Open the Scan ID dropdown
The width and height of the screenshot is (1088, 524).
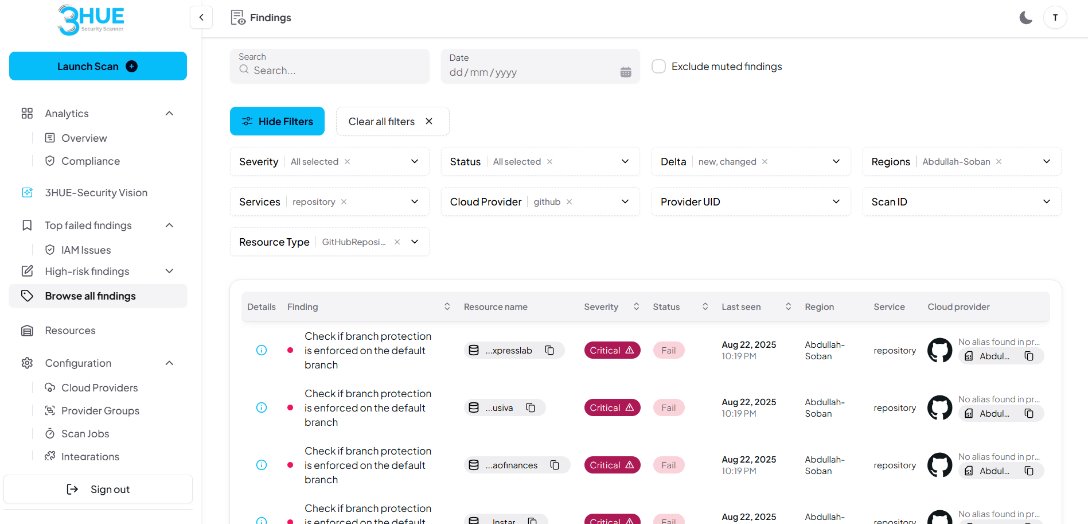click(1047, 202)
